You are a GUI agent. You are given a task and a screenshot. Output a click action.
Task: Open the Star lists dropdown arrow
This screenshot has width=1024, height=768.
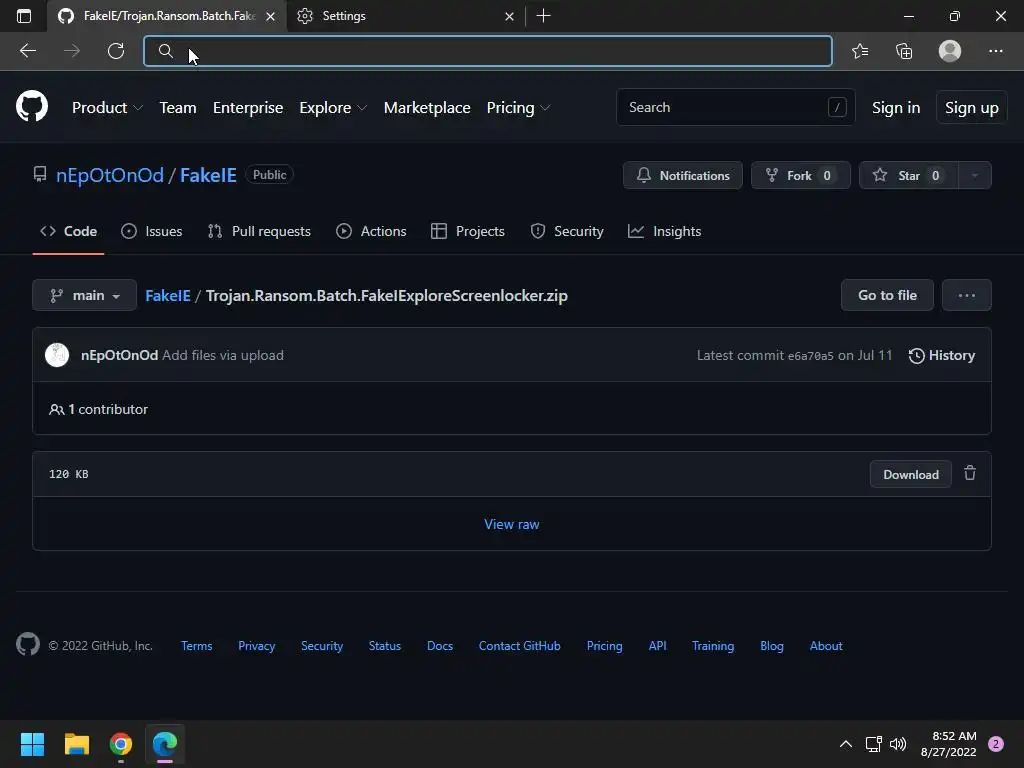pos(974,175)
